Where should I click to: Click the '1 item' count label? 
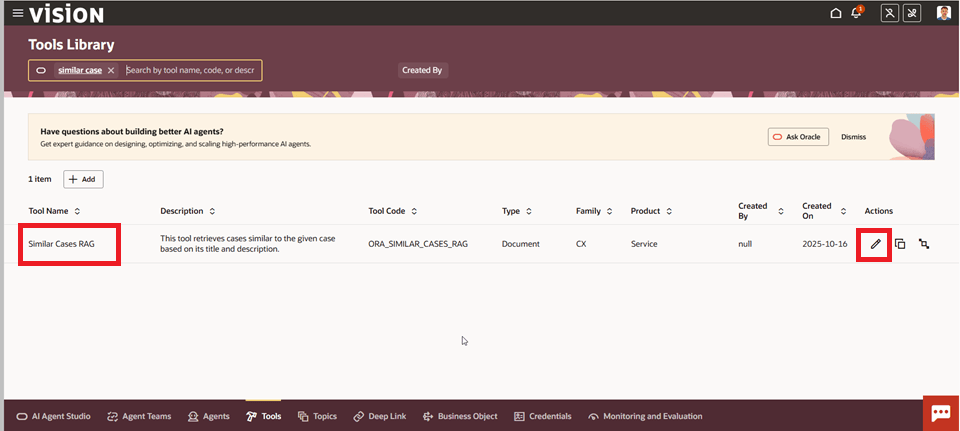[40, 179]
